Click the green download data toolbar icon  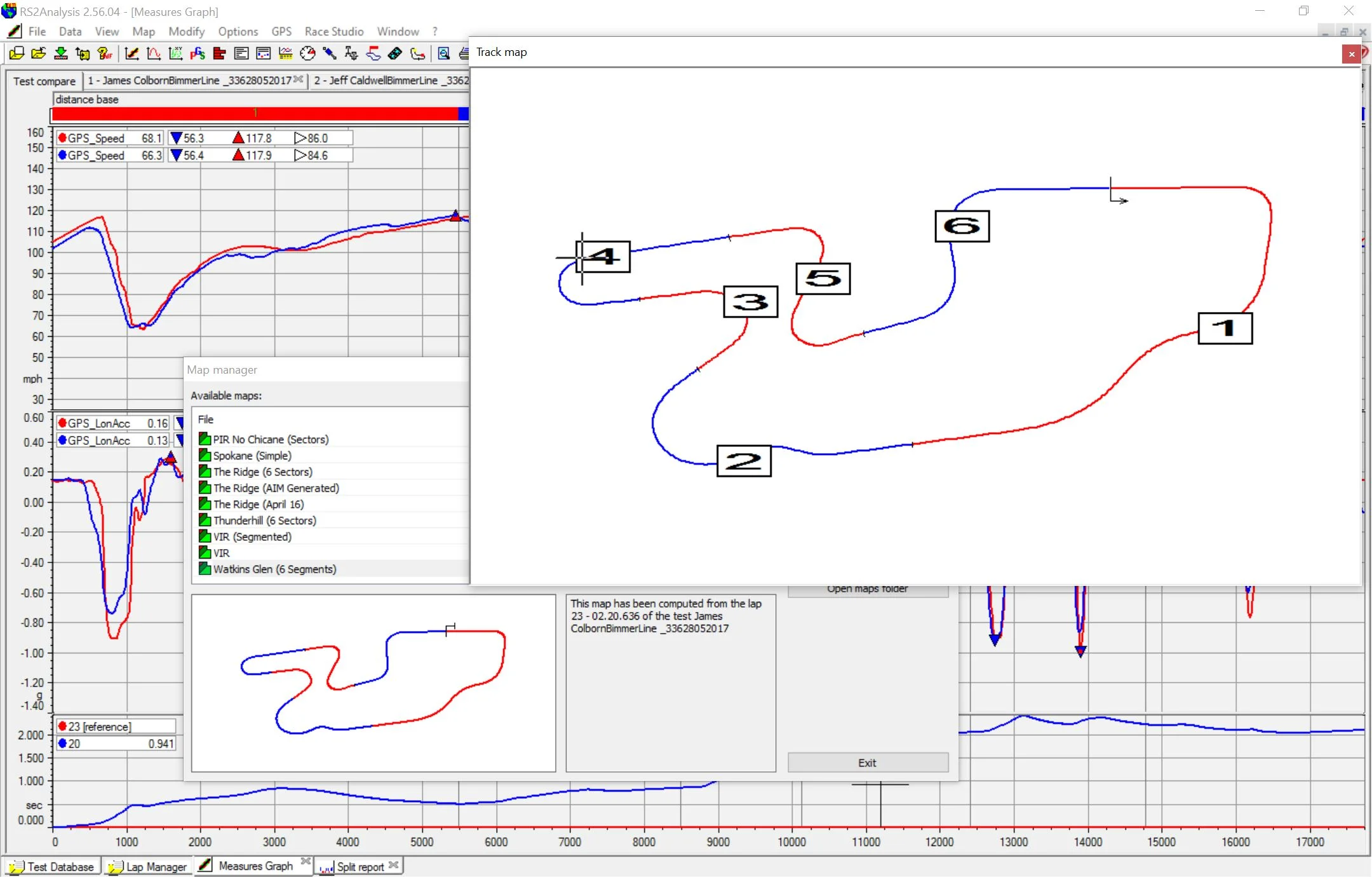pos(61,53)
